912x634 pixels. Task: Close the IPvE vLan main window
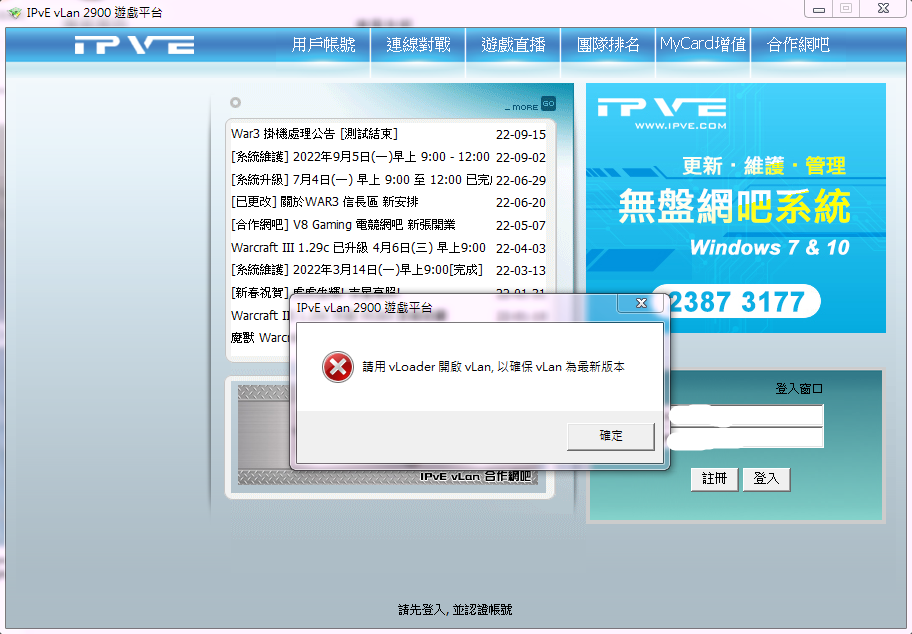click(883, 9)
